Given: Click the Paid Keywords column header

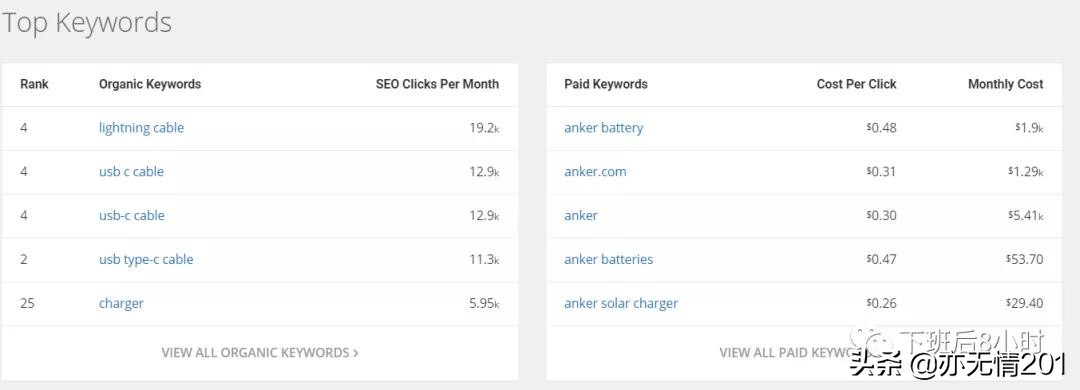Looking at the screenshot, I should point(606,84).
